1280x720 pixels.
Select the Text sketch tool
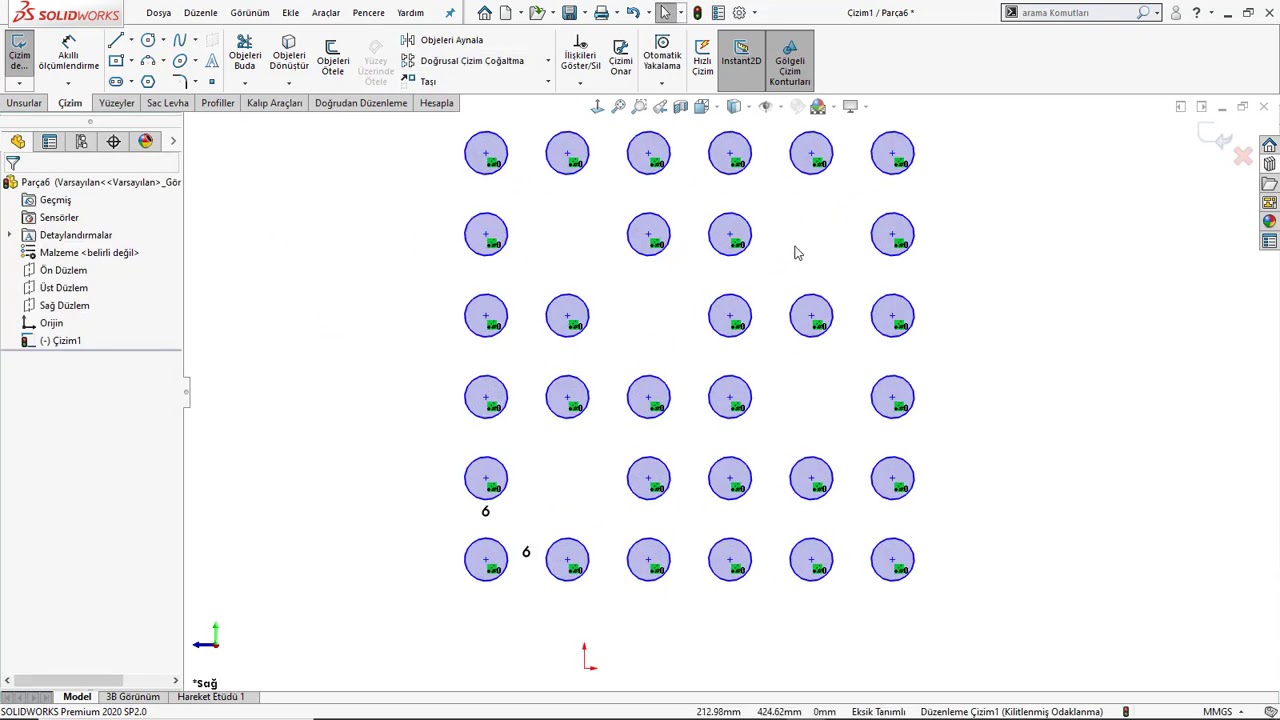point(212,61)
